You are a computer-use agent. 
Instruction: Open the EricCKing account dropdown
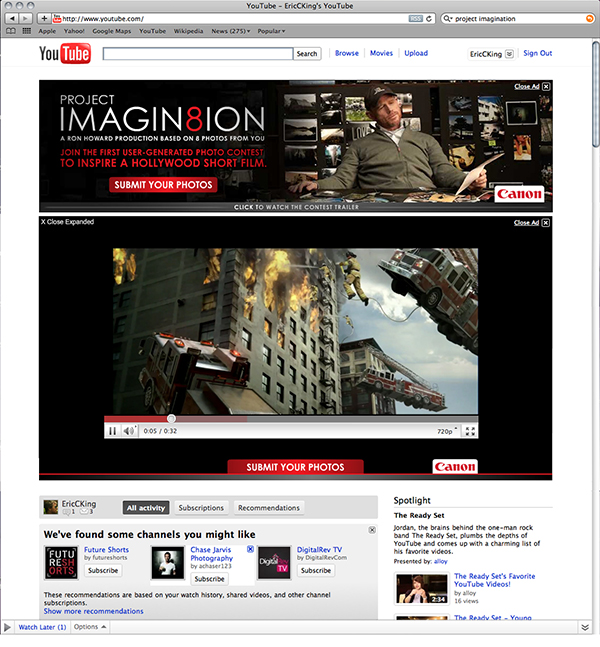pyautogui.click(x=509, y=54)
